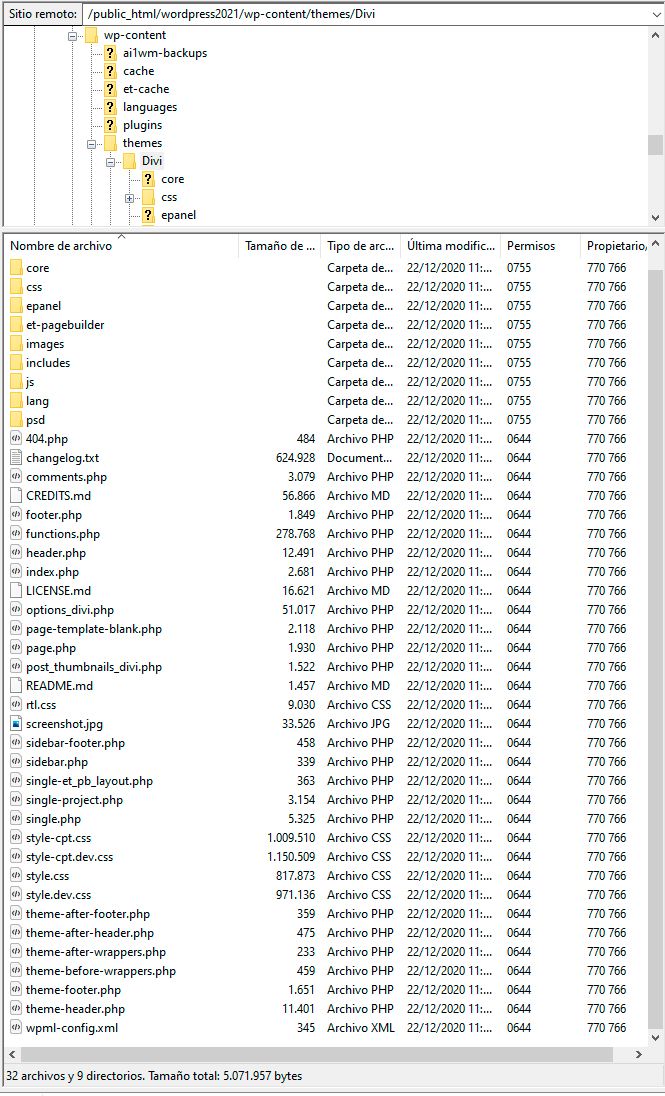665x1096 pixels.
Task: Click the images folder icon
Action: tap(17, 344)
